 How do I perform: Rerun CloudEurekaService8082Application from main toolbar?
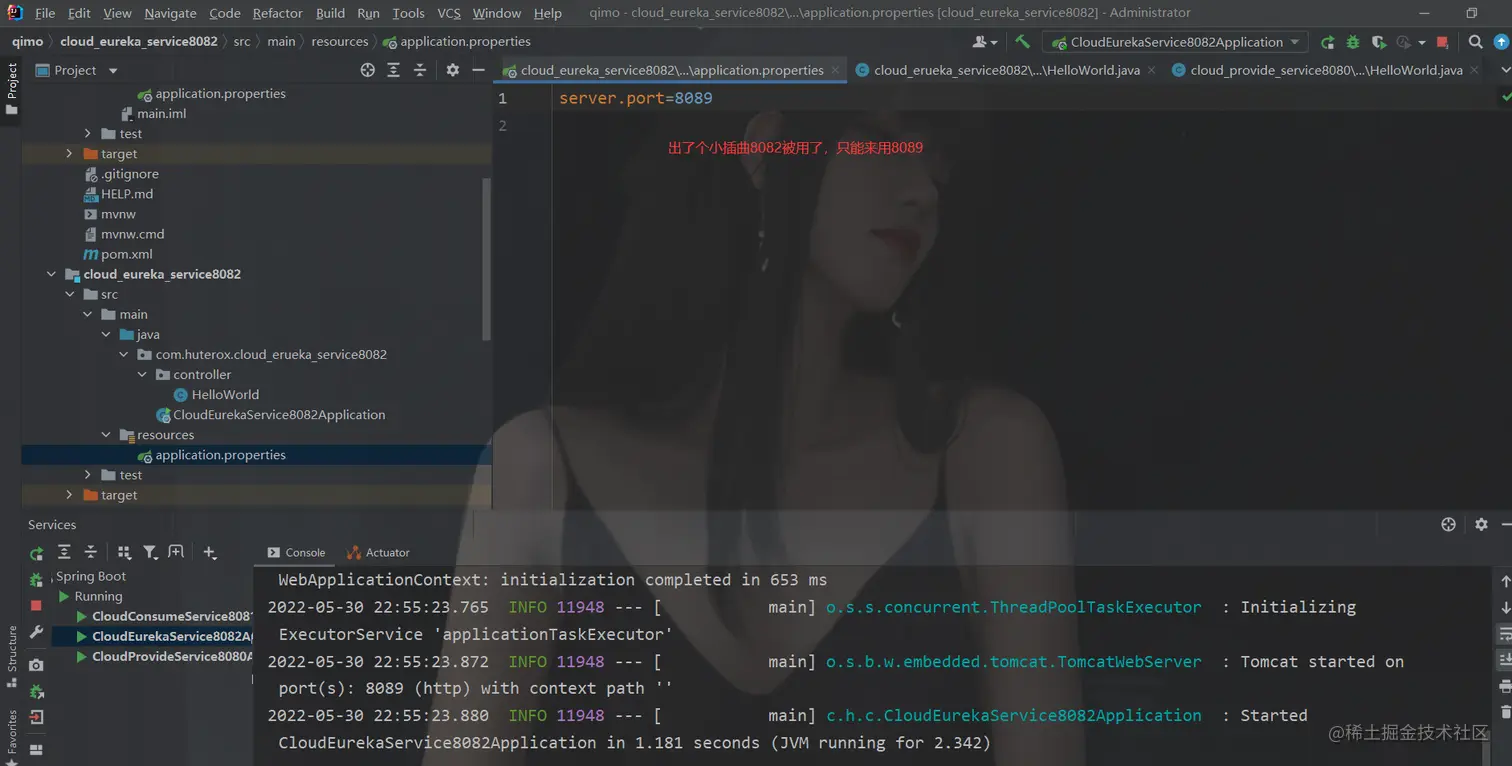[1327, 42]
